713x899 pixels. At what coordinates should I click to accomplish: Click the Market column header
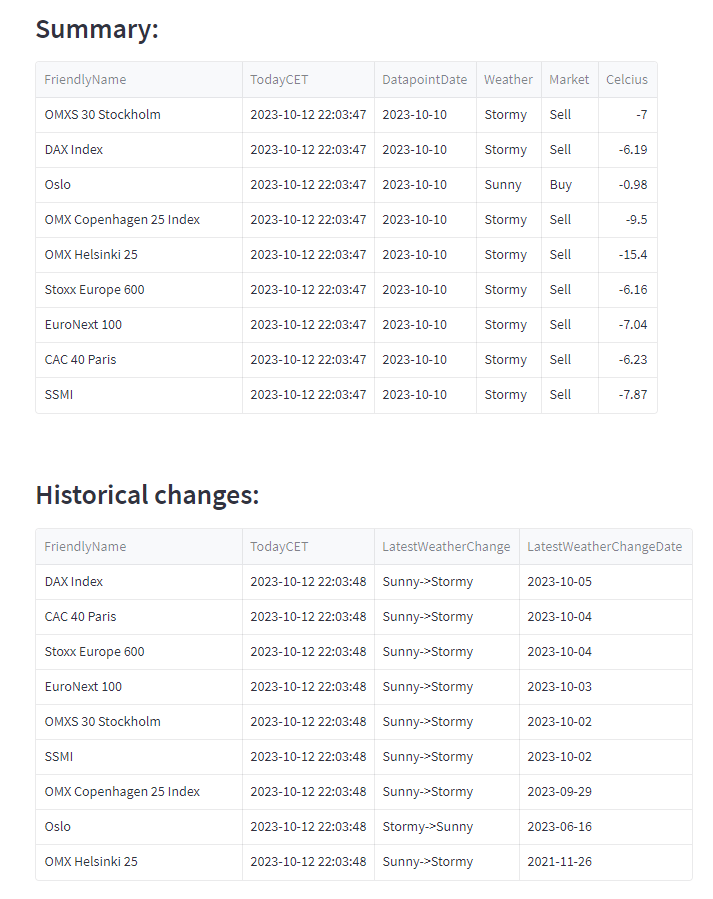[569, 80]
